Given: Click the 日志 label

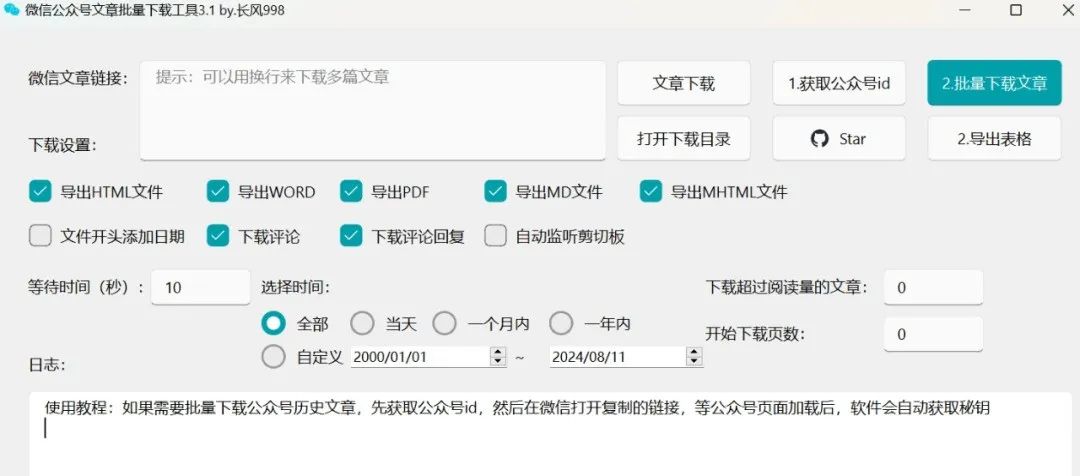Looking at the screenshot, I should pos(47,365).
